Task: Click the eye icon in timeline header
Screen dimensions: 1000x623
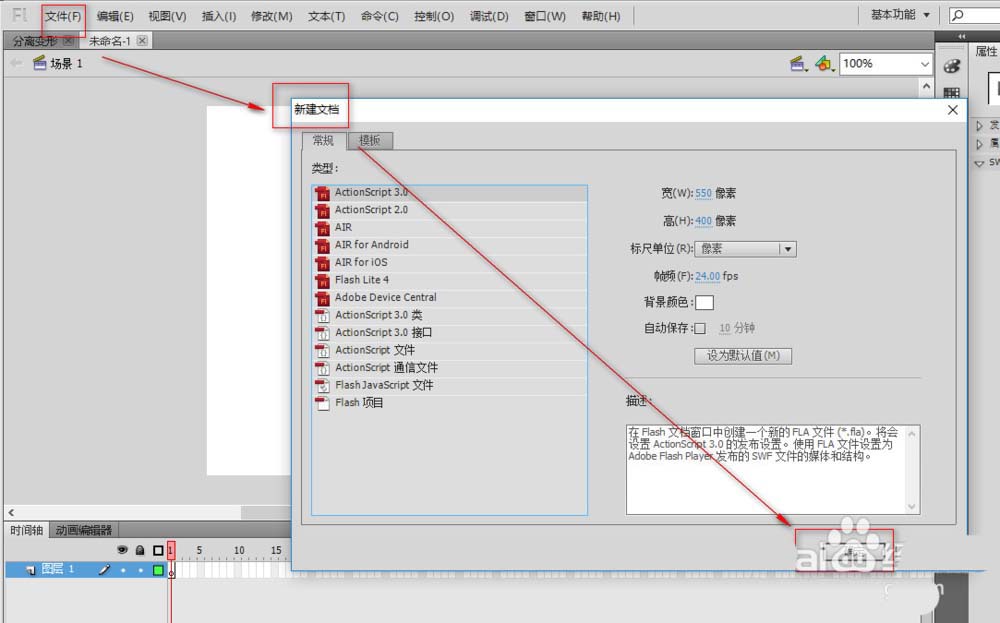Action: [122, 550]
